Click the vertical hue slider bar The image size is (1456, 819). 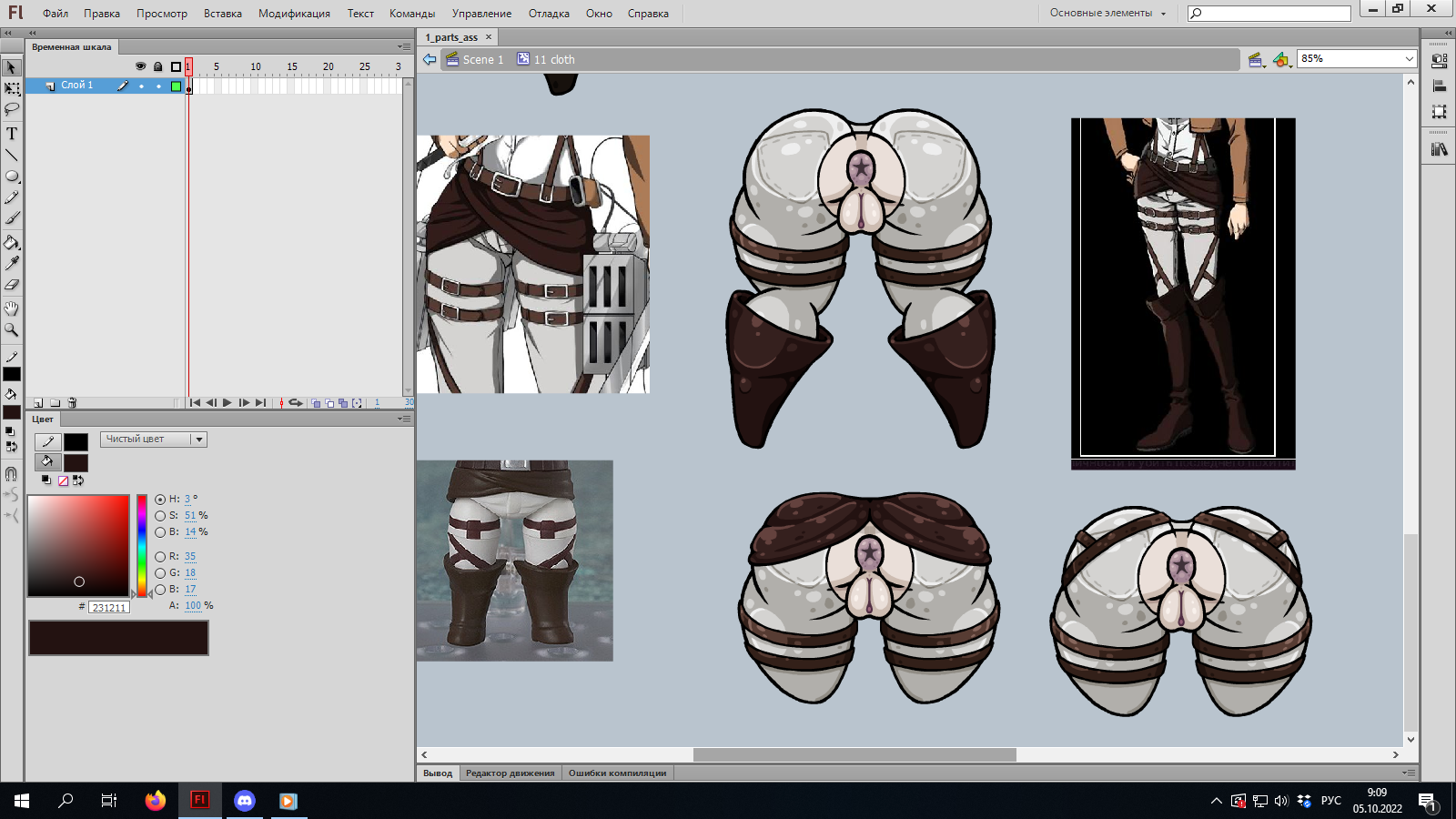142,546
